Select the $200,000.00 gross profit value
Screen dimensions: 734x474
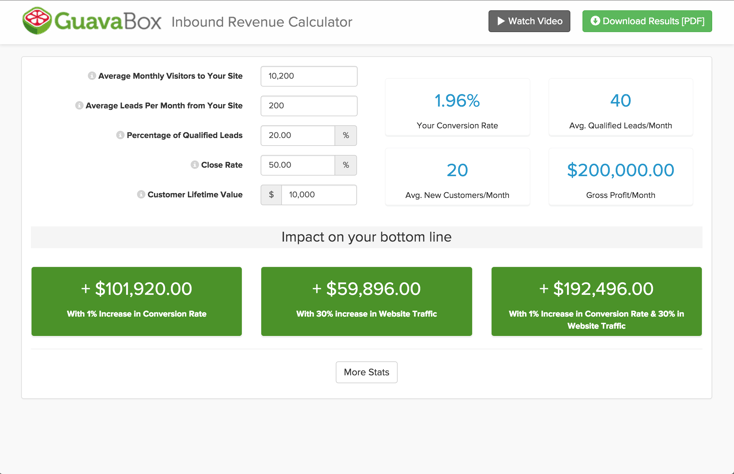point(621,170)
